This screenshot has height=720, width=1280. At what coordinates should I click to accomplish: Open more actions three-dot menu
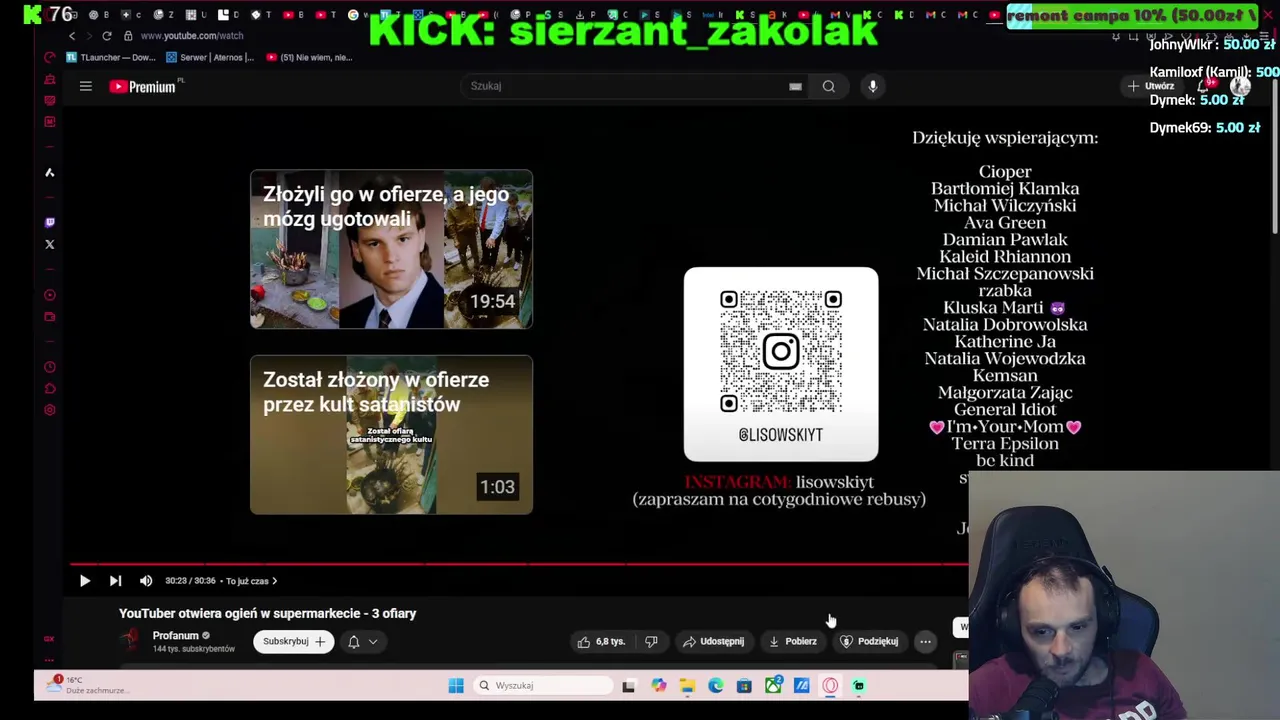click(925, 642)
